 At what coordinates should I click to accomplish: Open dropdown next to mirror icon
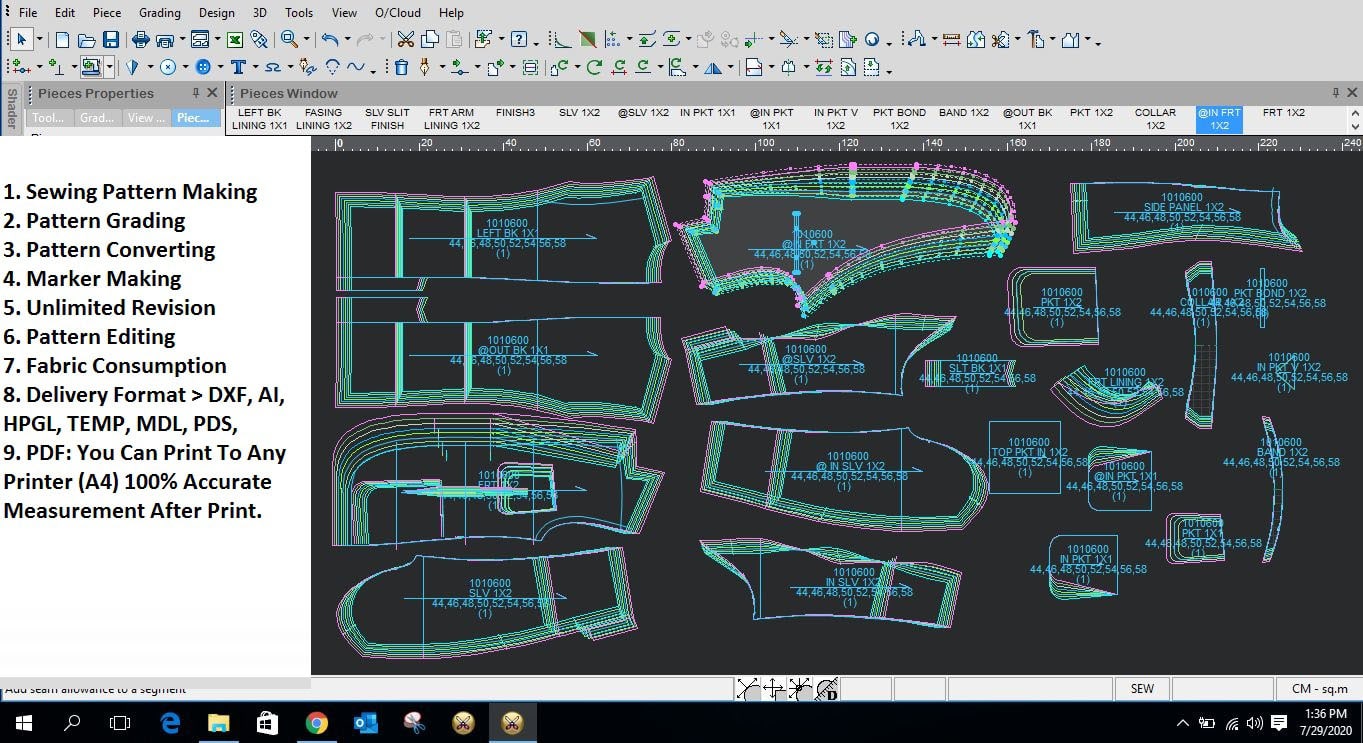click(x=730, y=67)
